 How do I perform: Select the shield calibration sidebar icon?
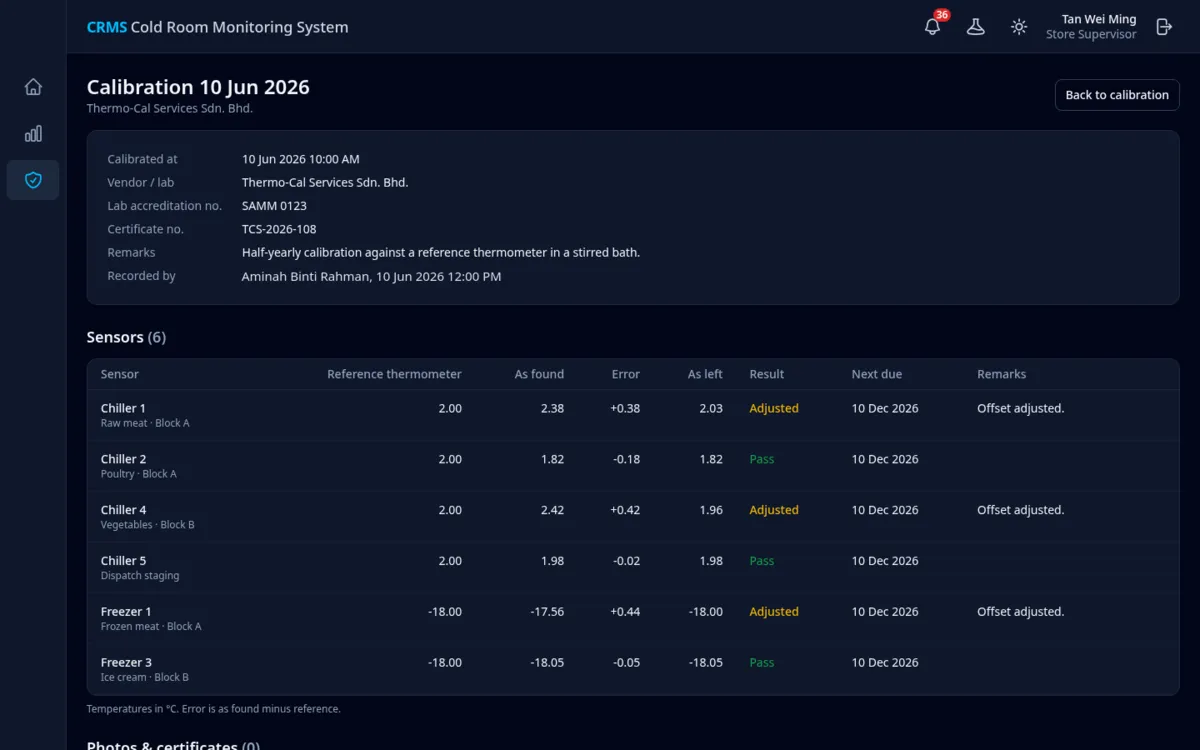[33, 180]
